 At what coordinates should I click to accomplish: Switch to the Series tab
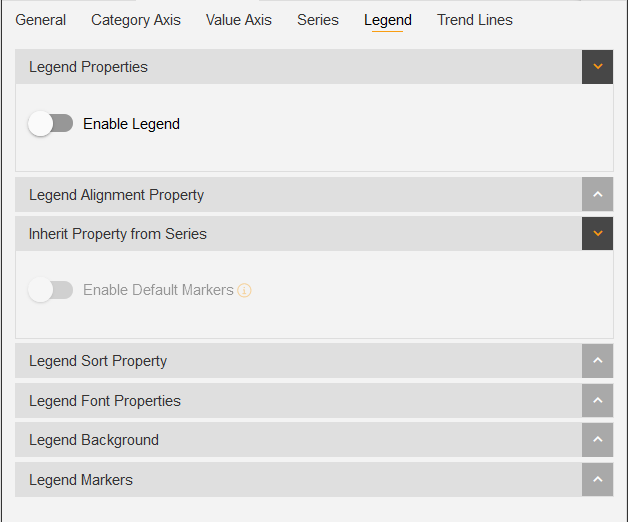[x=318, y=20]
